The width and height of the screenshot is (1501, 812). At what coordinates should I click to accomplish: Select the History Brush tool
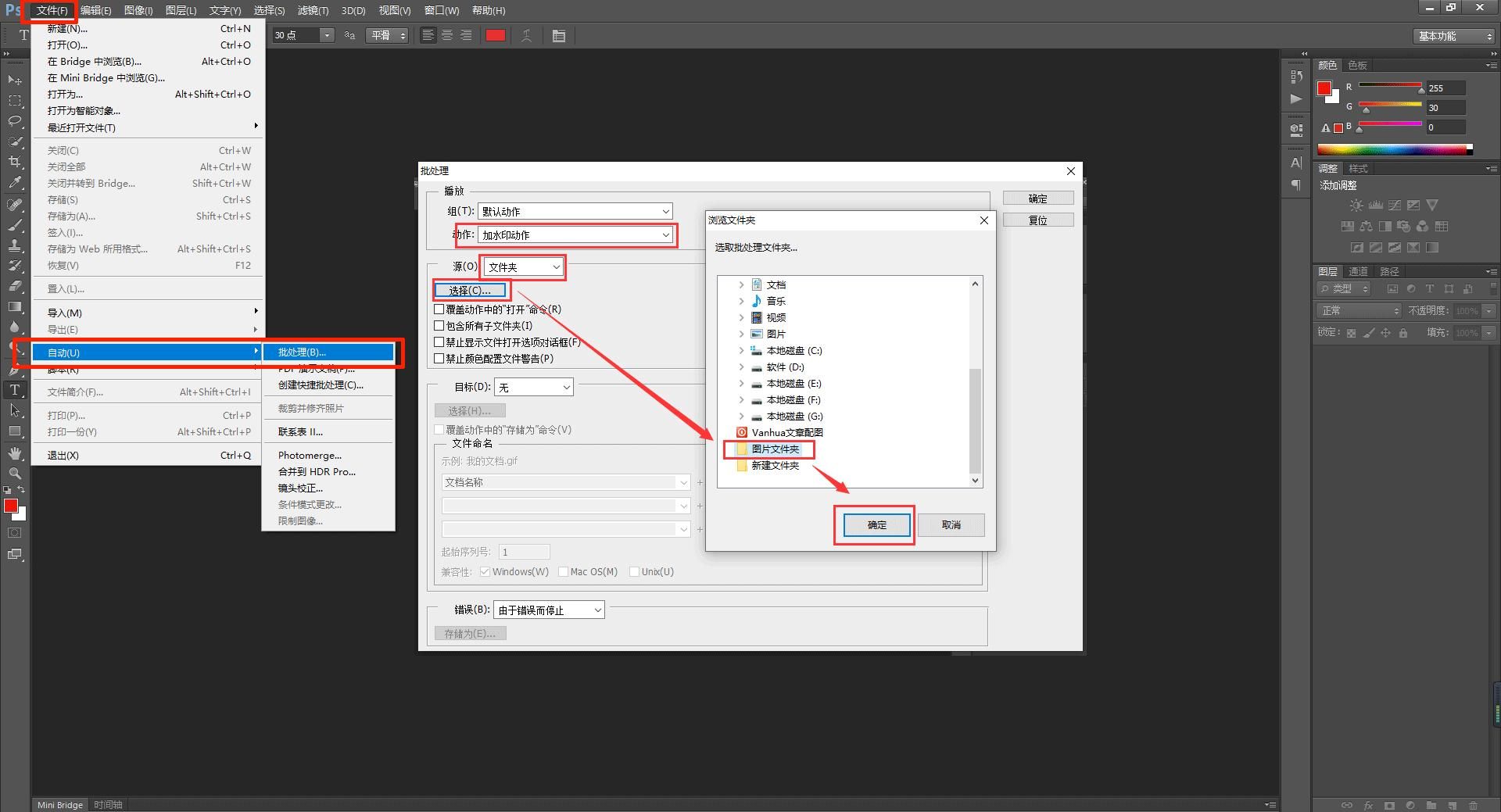tap(15, 266)
